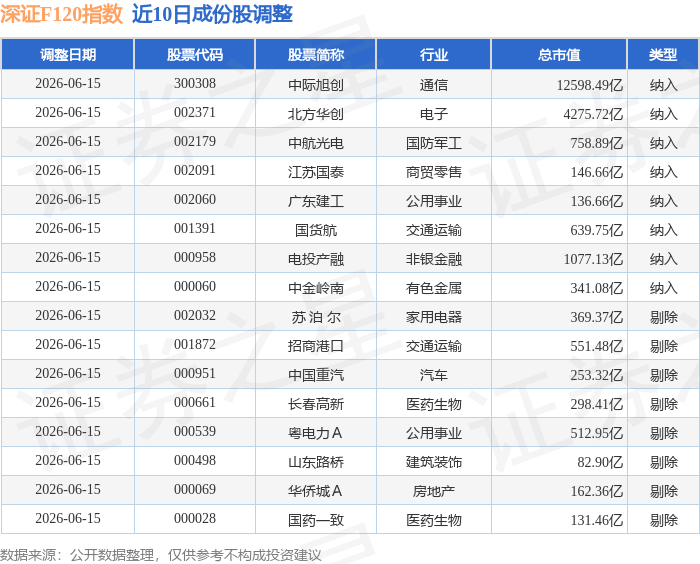Click the 类型 column header
This screenshot has height=564, width=700.
(663, 55)
